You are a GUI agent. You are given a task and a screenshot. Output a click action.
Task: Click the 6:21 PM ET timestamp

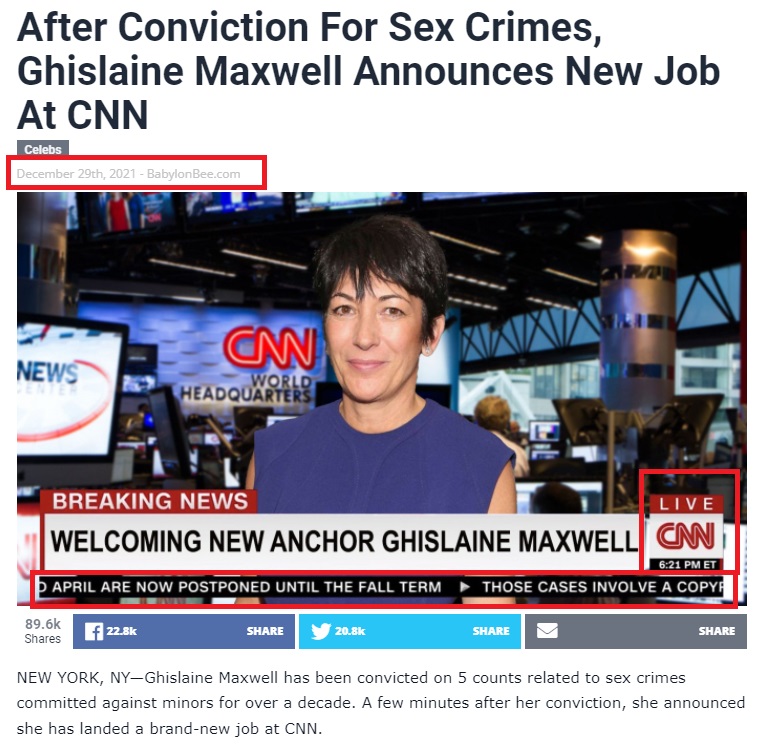tap(687, 565)
